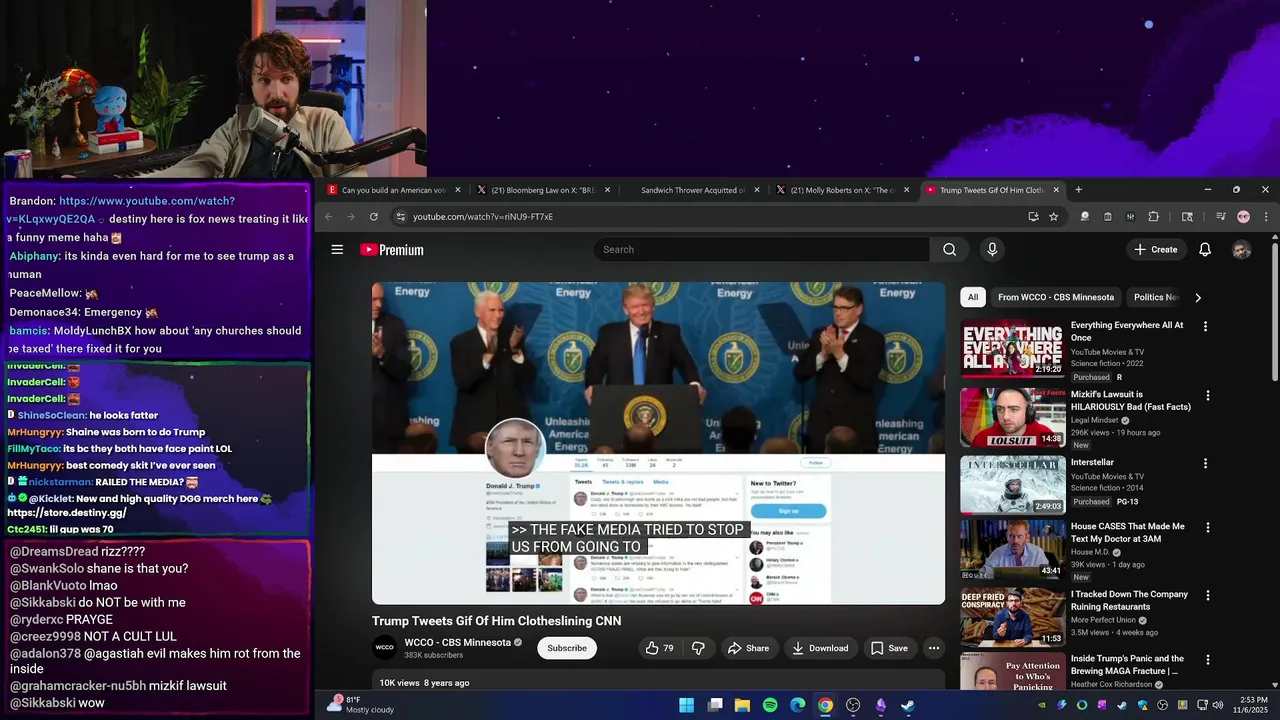Click the YouTube Premium logo
The image size is (1280, 720).
click(x=392, y=250)
